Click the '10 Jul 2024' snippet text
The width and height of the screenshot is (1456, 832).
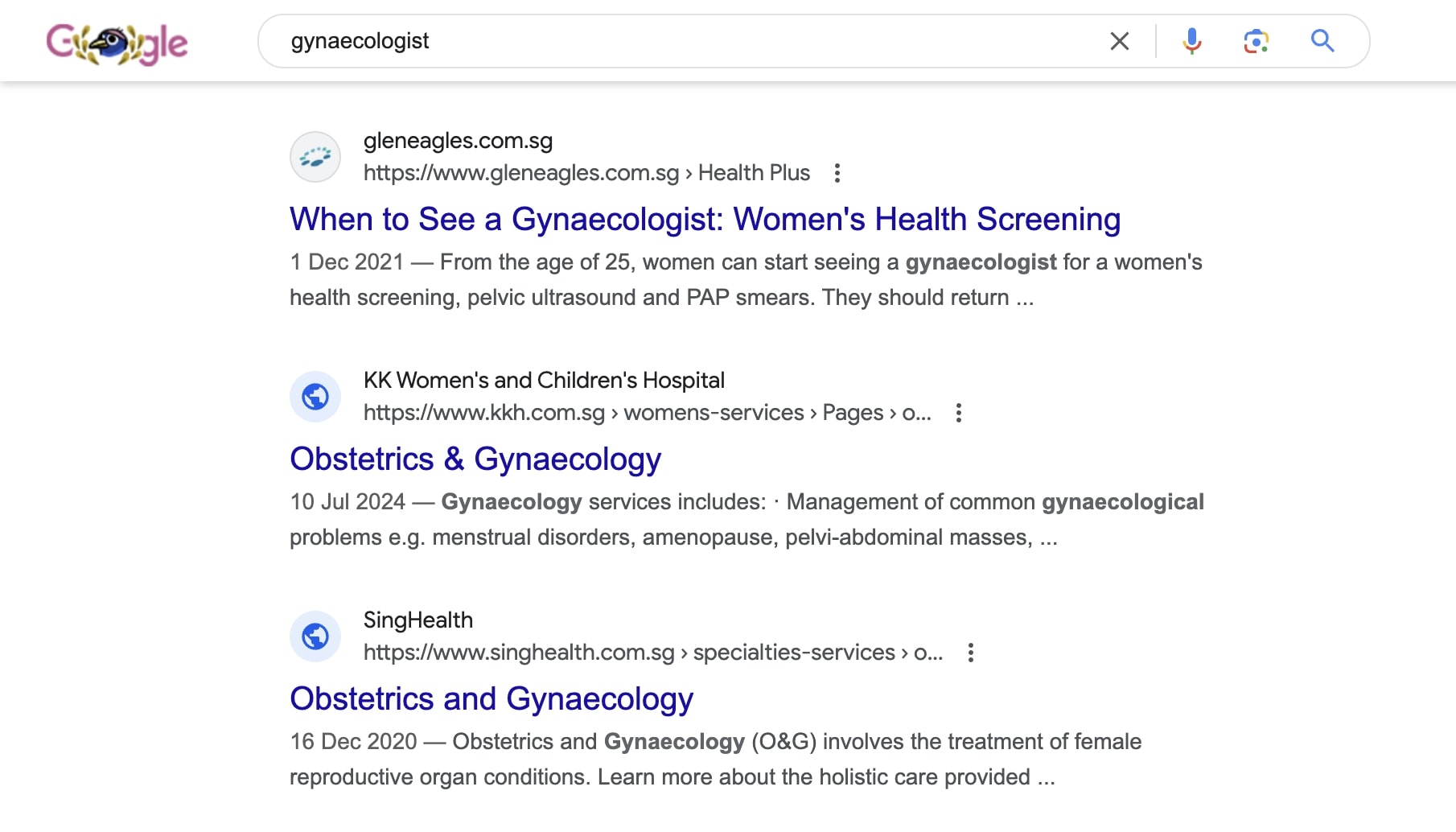[348, 502]
